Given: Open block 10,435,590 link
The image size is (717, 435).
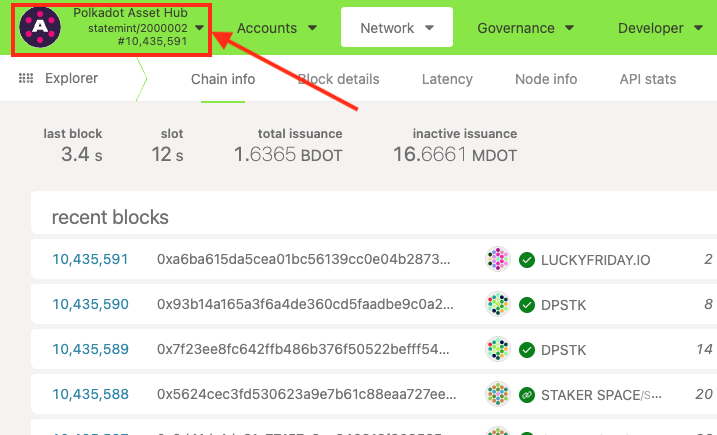Looking at the screenshot, I should (90, 304).
